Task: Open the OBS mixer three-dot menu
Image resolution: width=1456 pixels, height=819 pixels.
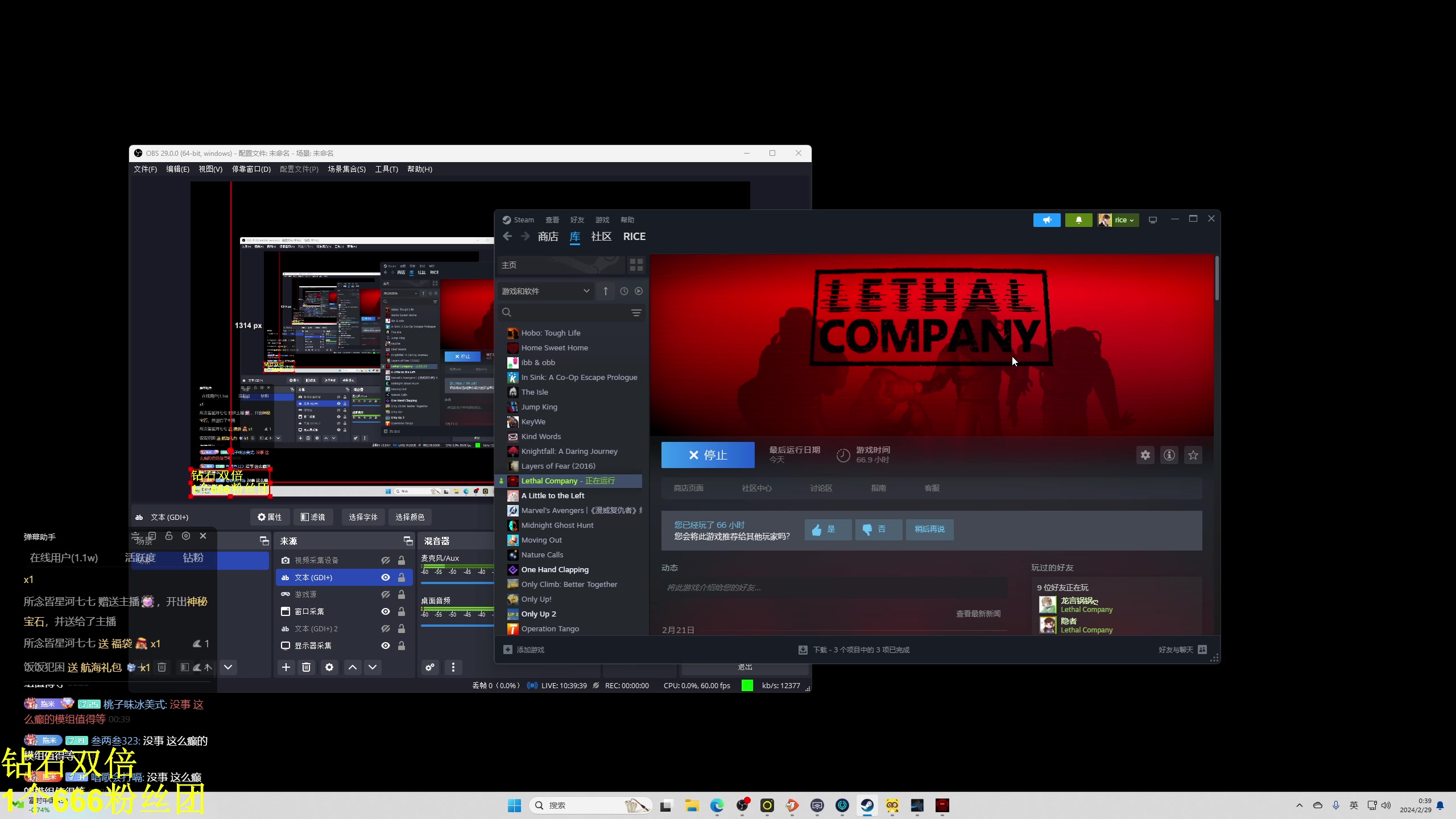Action: (453, 667)
